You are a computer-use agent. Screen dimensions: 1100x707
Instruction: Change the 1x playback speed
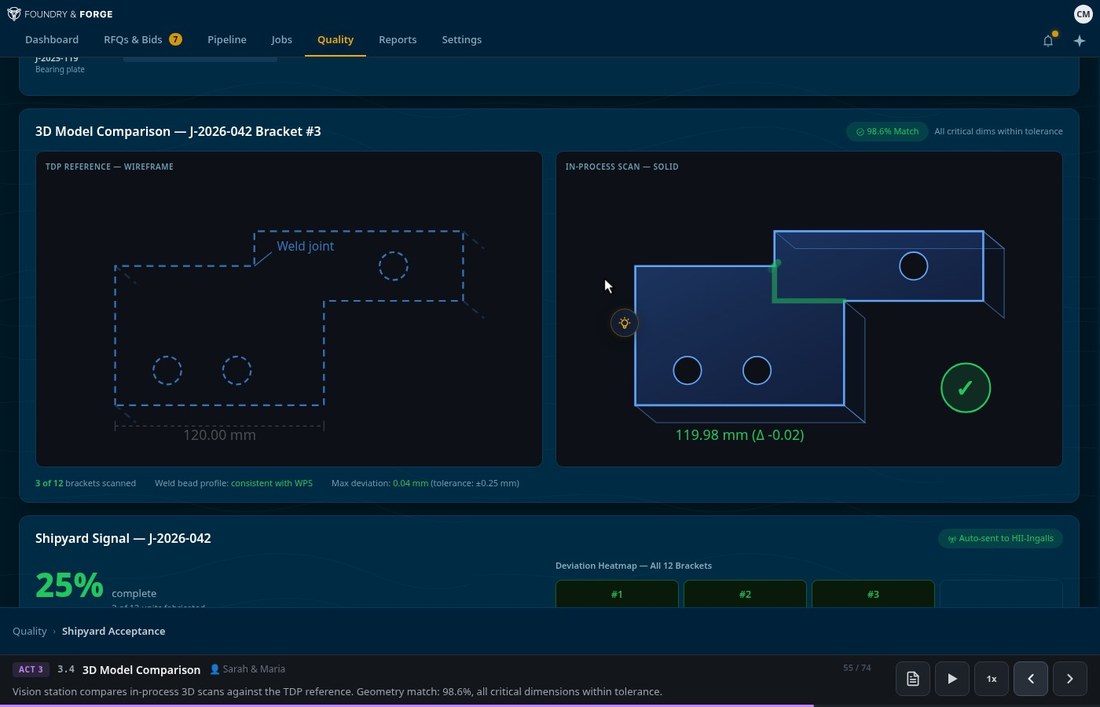[x=991, y=678]
